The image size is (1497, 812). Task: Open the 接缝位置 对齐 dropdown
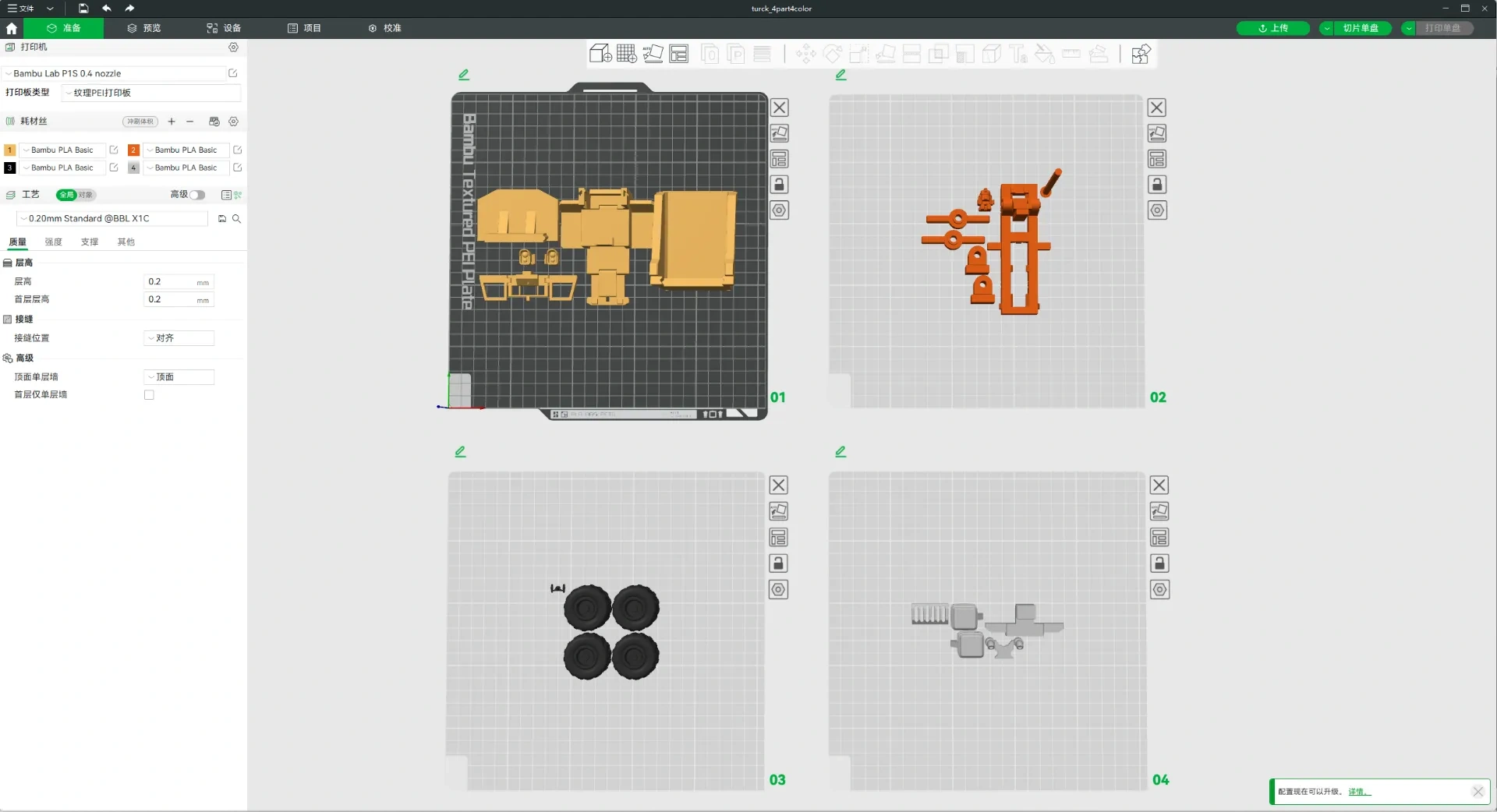[179, 338]
